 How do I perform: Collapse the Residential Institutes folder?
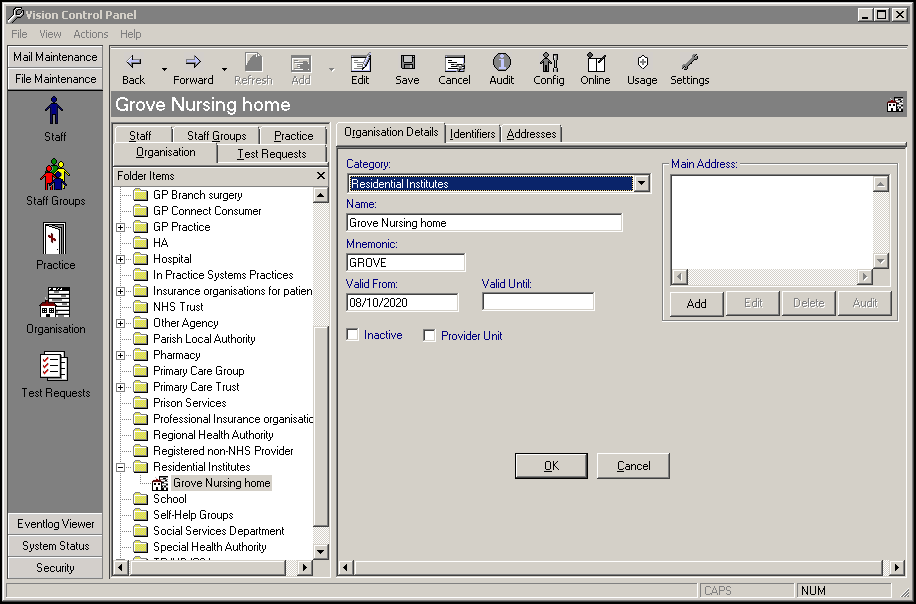121,467
